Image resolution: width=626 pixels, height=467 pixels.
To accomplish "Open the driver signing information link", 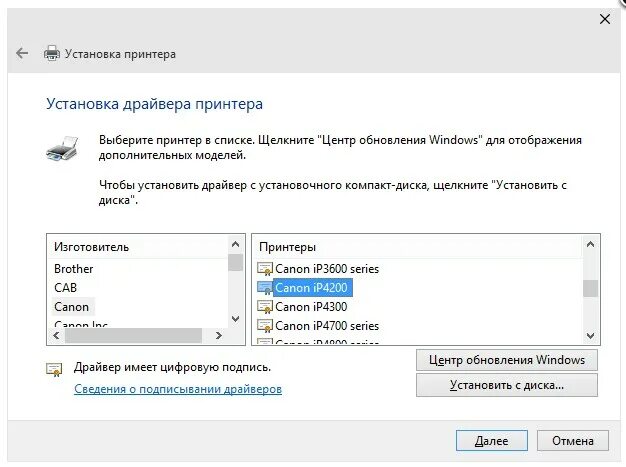I will click(178, 389).
